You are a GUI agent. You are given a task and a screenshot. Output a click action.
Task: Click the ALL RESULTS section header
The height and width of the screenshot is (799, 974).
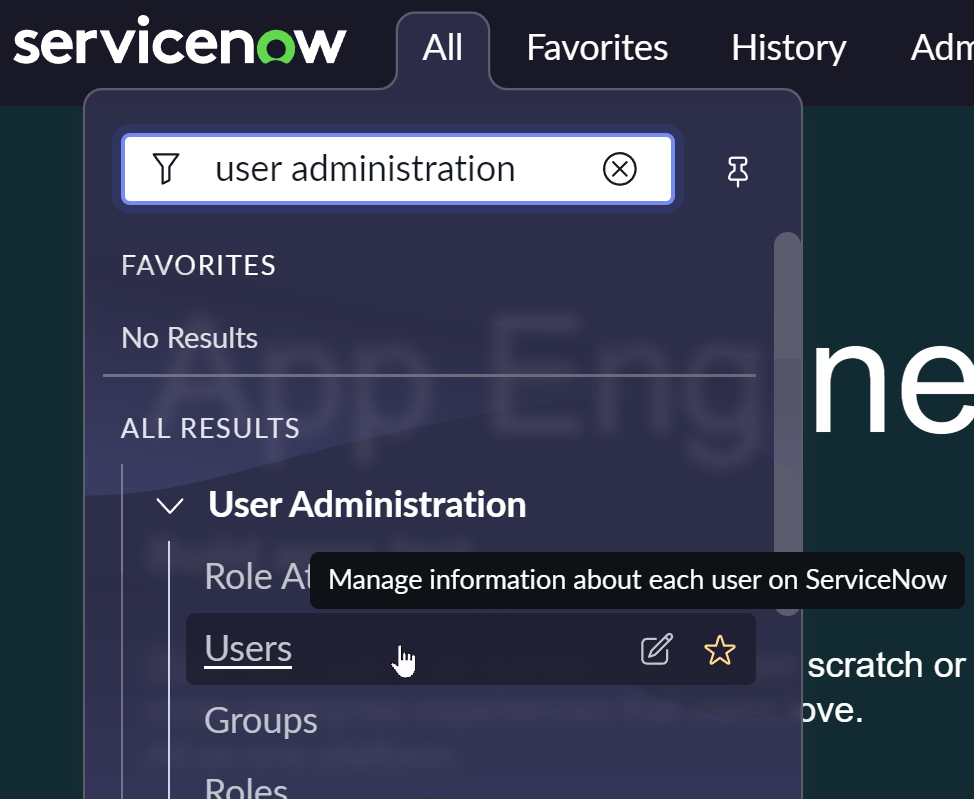(x=210, y=429)
